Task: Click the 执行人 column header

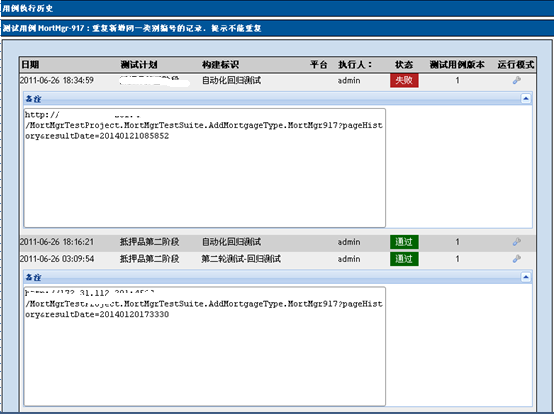Action: [x=355, y=65]
